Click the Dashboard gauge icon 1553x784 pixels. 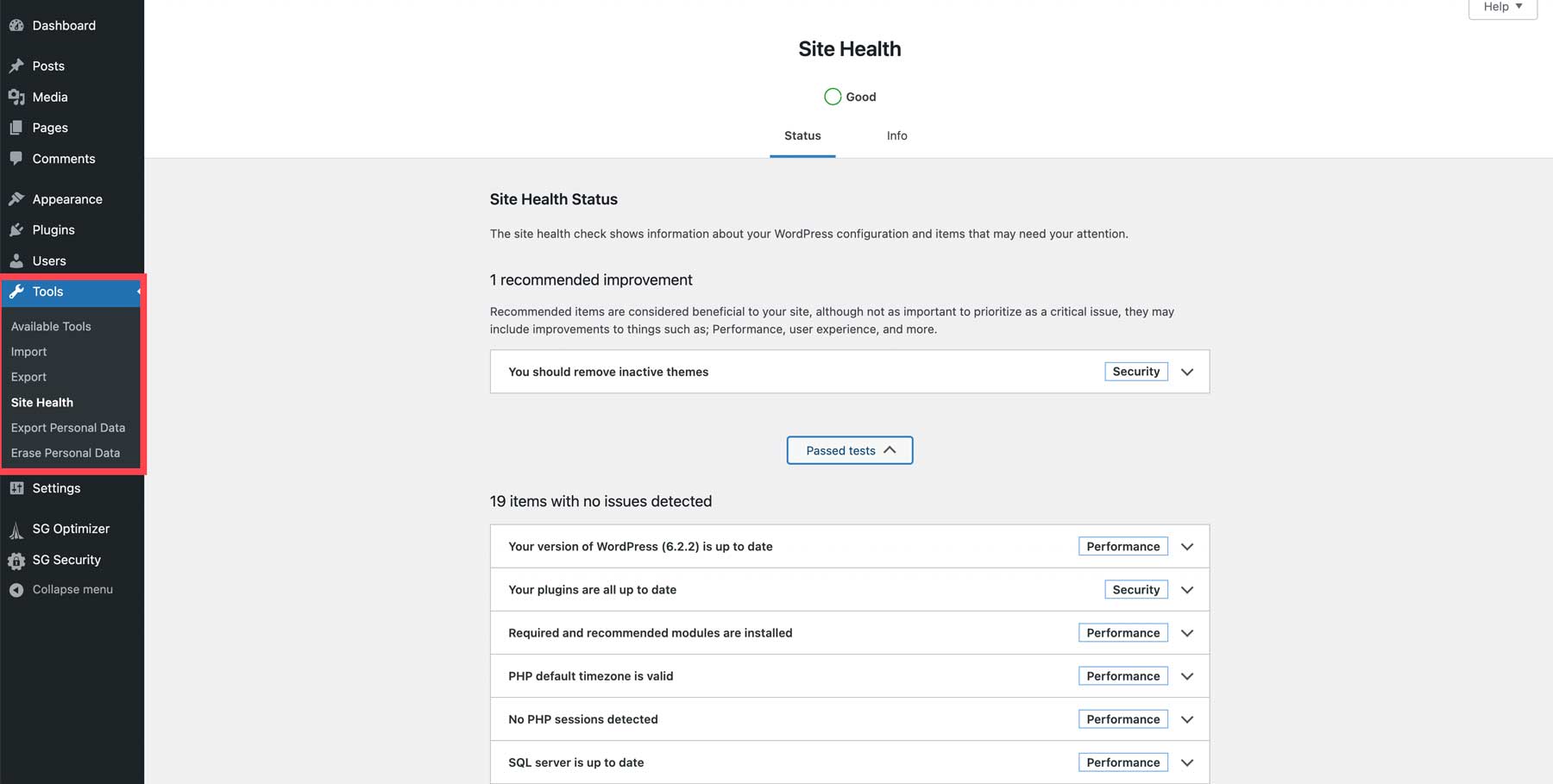coord(16,26)
